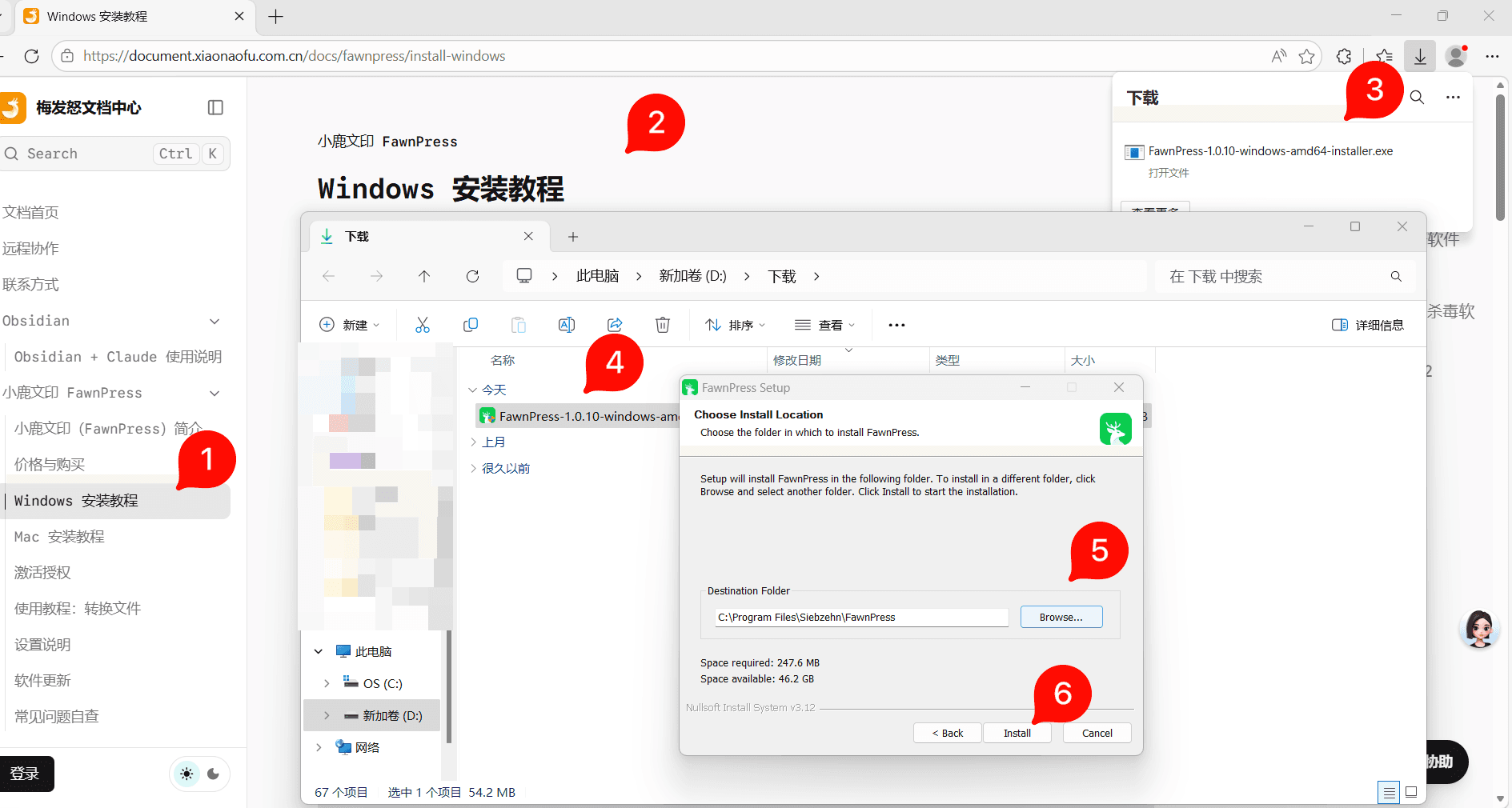Select the 下载 tab in Explorer
This screenshot has width=1512, height=808.
point(429,237)
